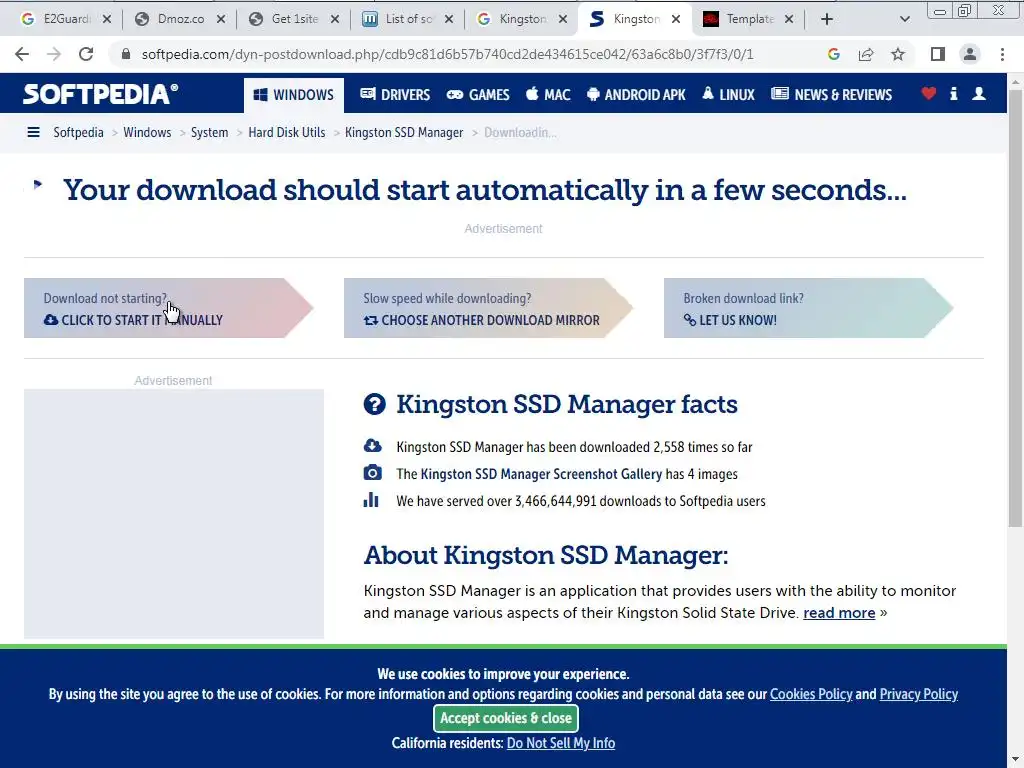Click the Softpedia logo
Screen dimensions: 1024x768
pos(101,94)
